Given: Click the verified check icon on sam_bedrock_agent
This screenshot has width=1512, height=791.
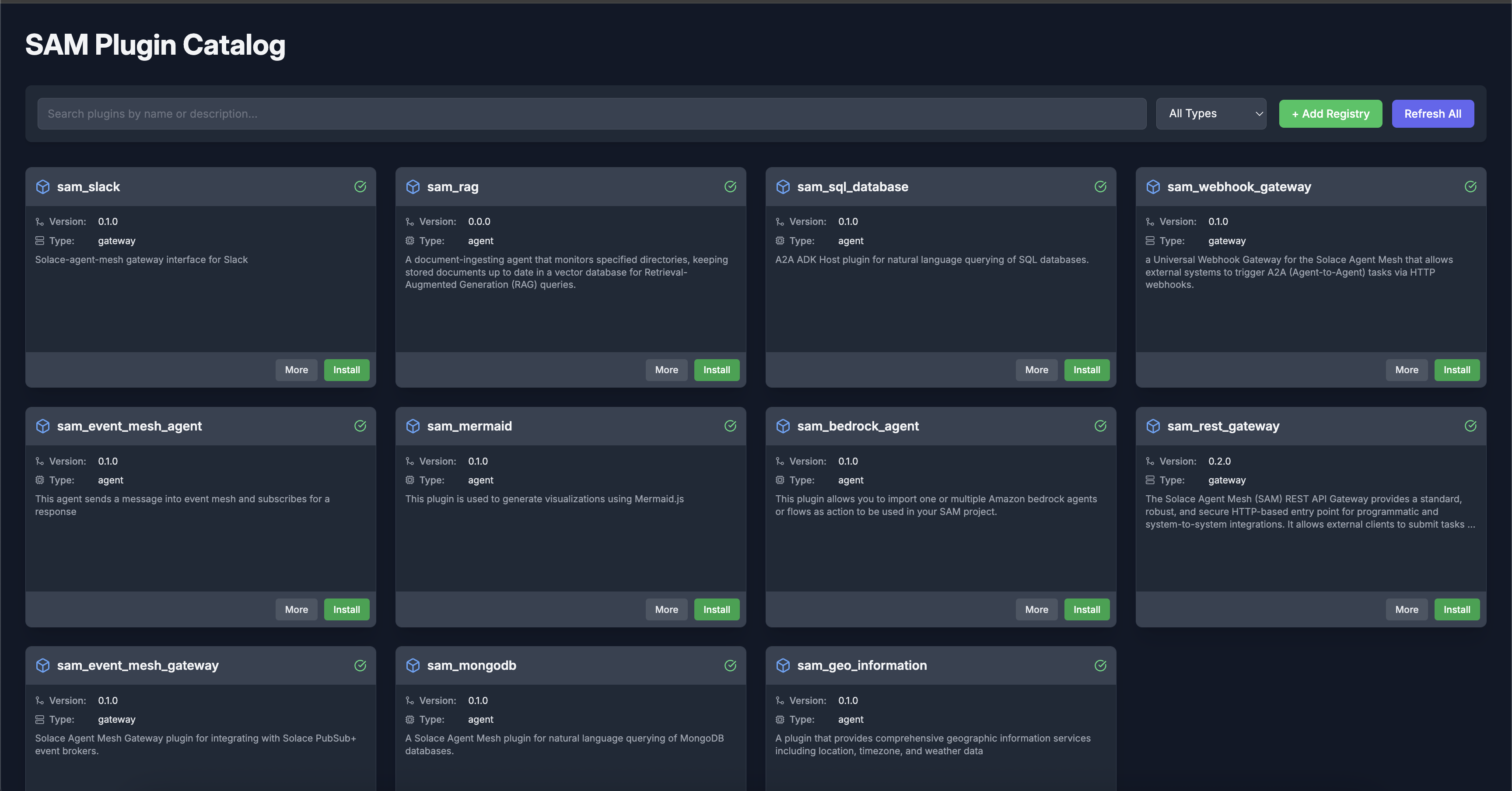Looking at the screenshot, I should pyautogui.click(x=1101, y=426).
